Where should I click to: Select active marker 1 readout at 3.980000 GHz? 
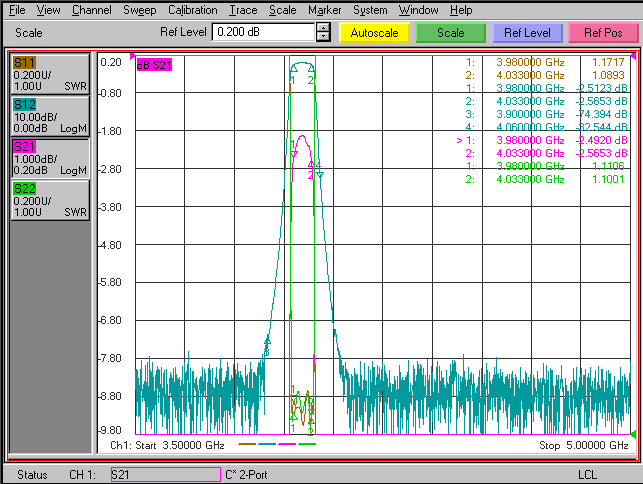(542, 140)
